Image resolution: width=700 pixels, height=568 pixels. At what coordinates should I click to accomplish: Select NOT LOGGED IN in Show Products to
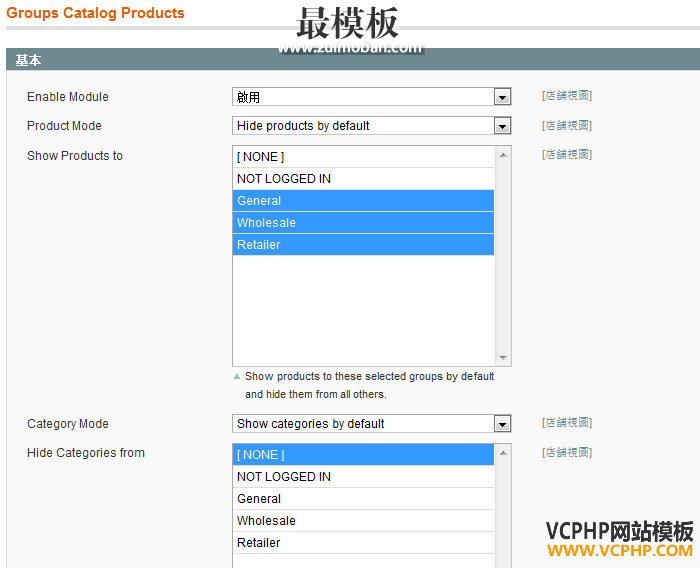[x=363, y=179]
